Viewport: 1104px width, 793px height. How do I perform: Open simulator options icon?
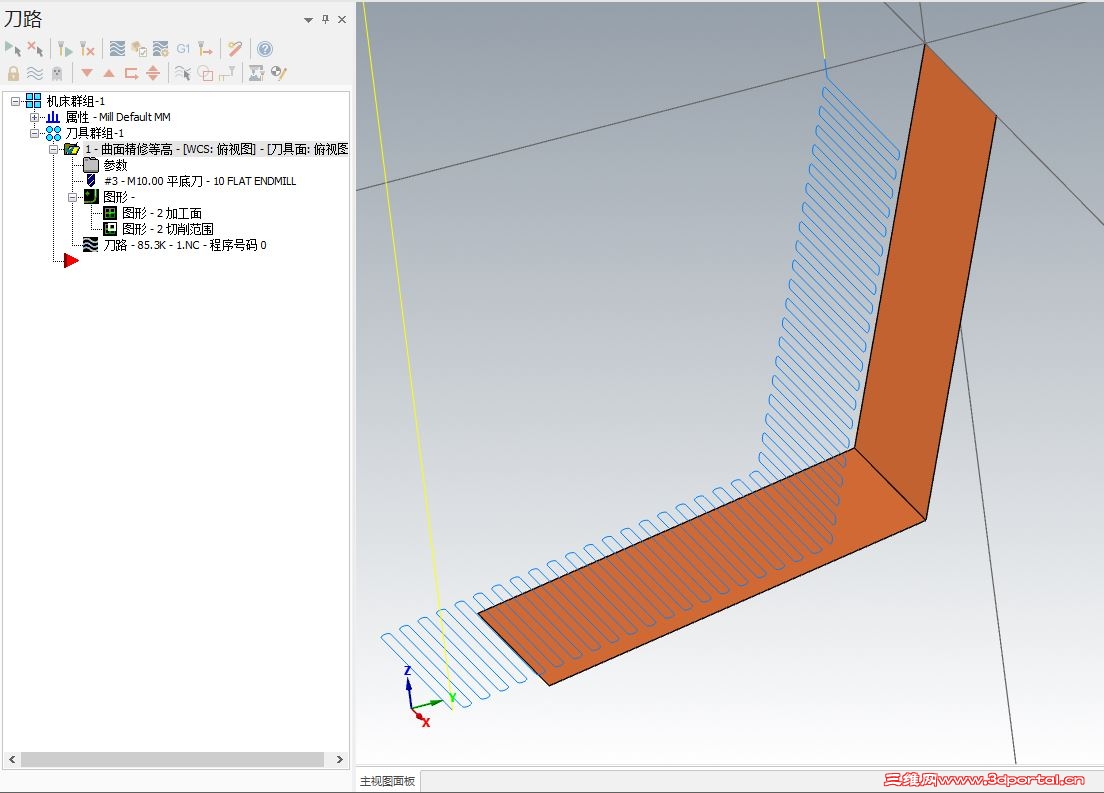point(161,49)
